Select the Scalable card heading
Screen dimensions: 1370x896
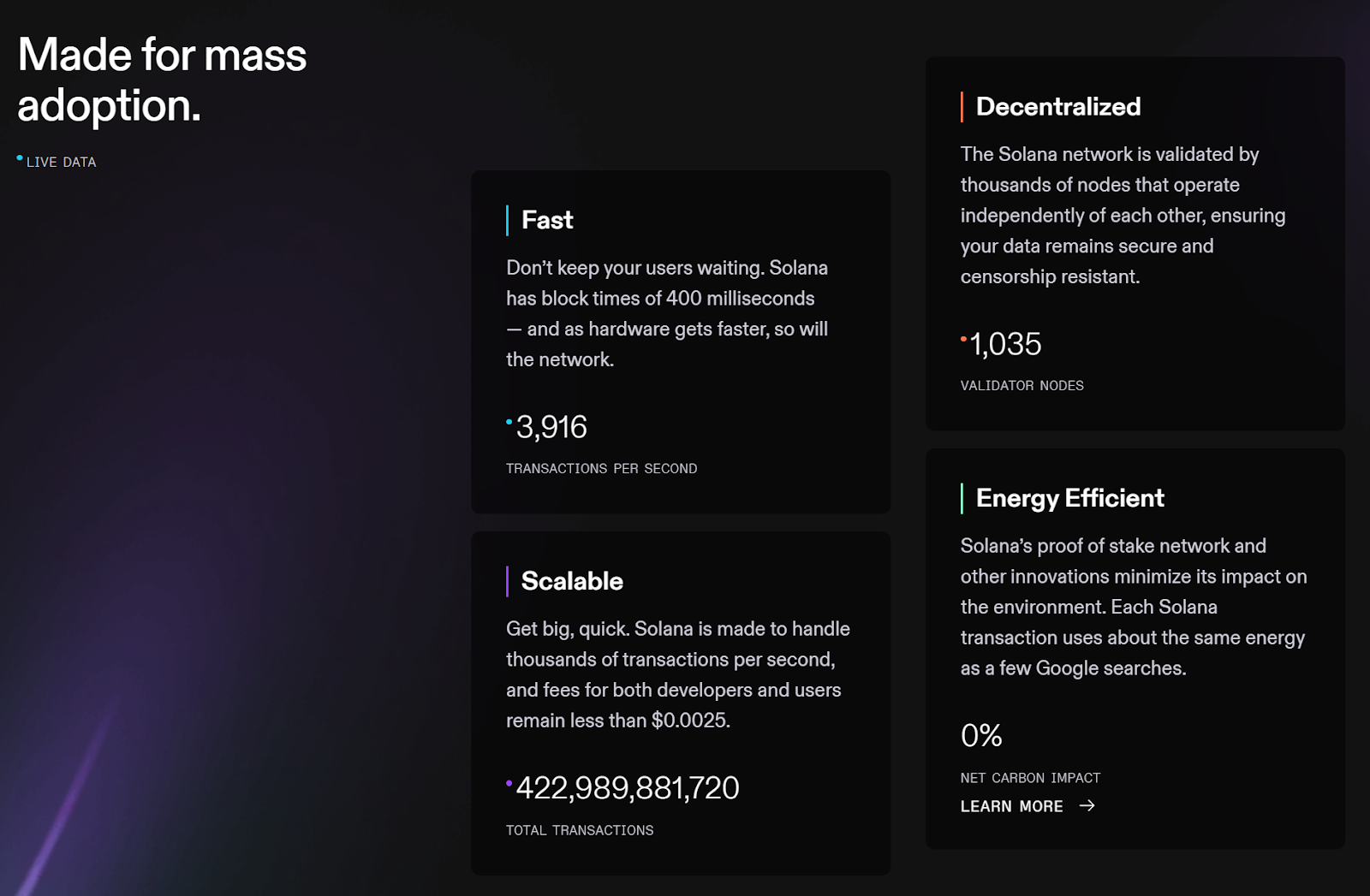click(572, 581)
